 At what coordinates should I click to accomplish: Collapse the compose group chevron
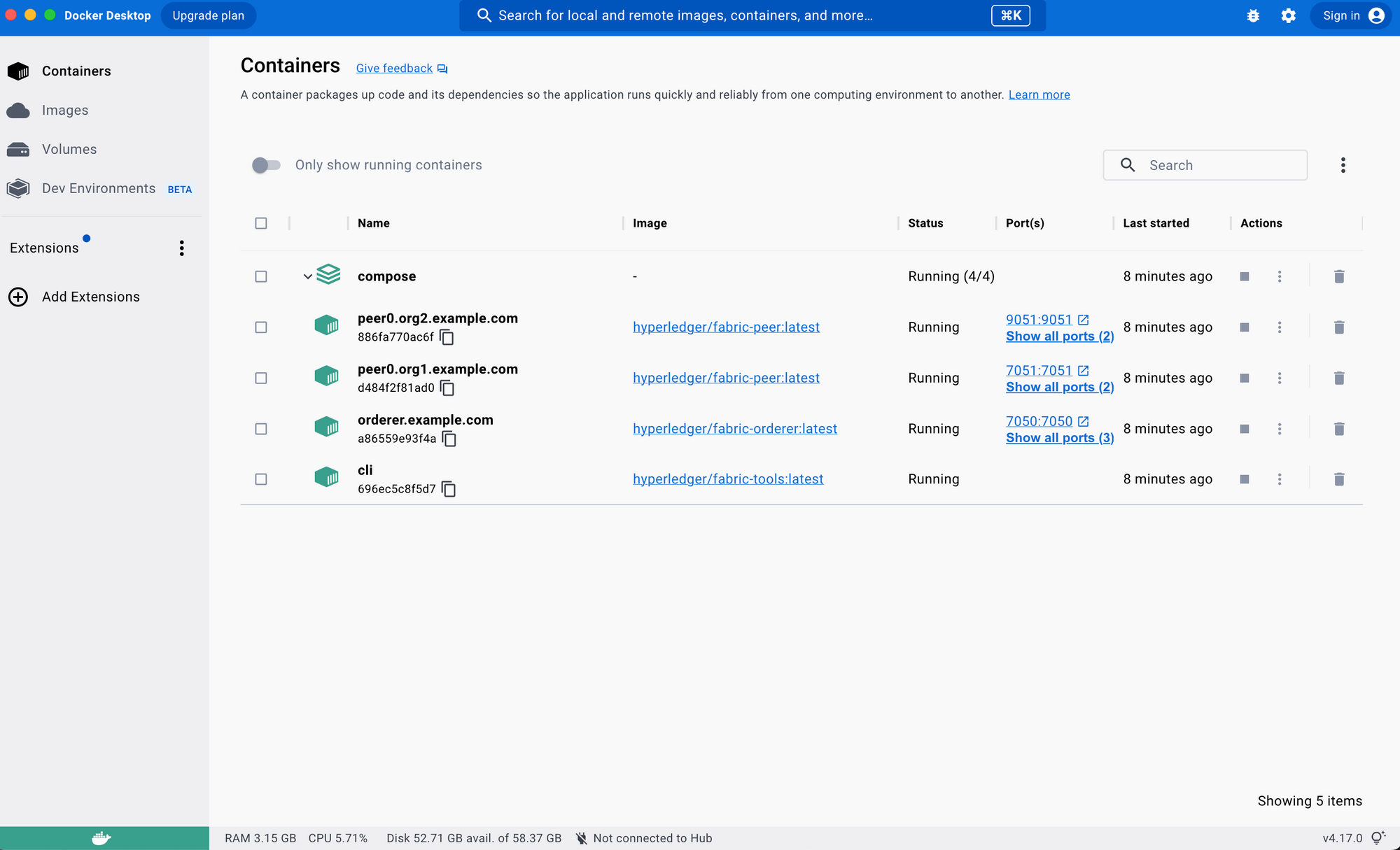coord(307,276)
